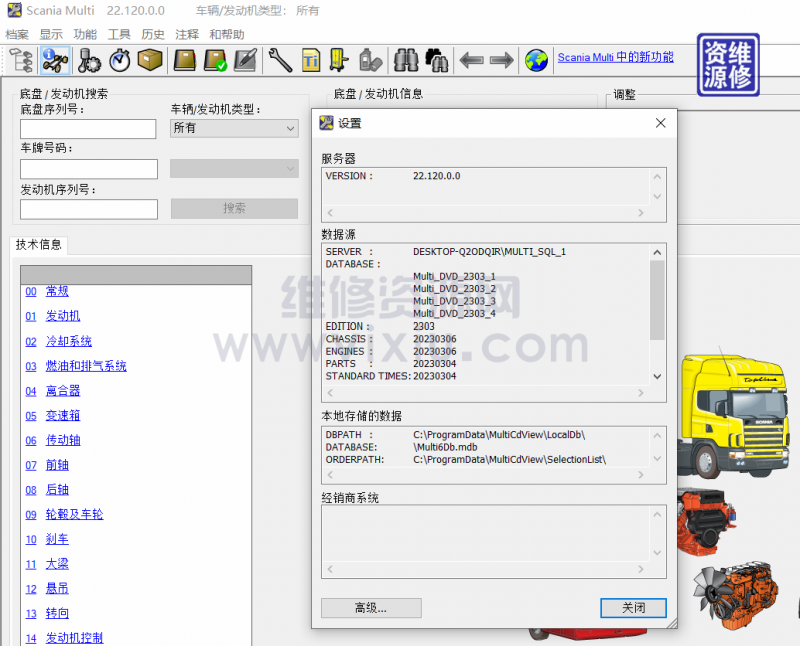The height and width of the screenshot is (646, 800).
Task: Open the piston and gear parts icon
Action: point(89,60)
